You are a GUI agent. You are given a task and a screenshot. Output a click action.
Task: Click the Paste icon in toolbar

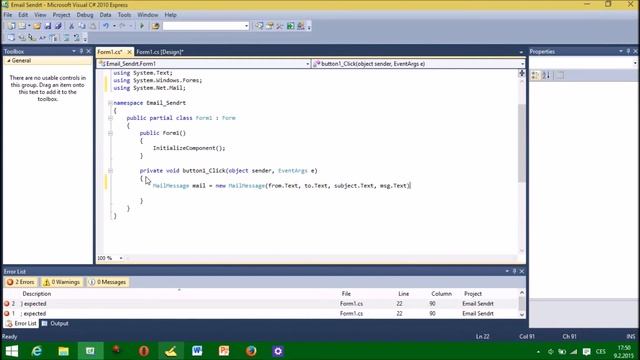pyautogui.click(x=93, y=26)
